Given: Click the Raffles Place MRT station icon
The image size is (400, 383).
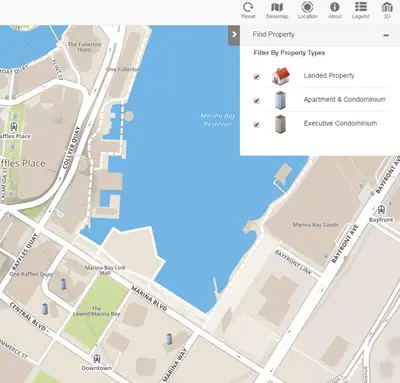Looking at the screenshot, I should click(x=14, y=126).
